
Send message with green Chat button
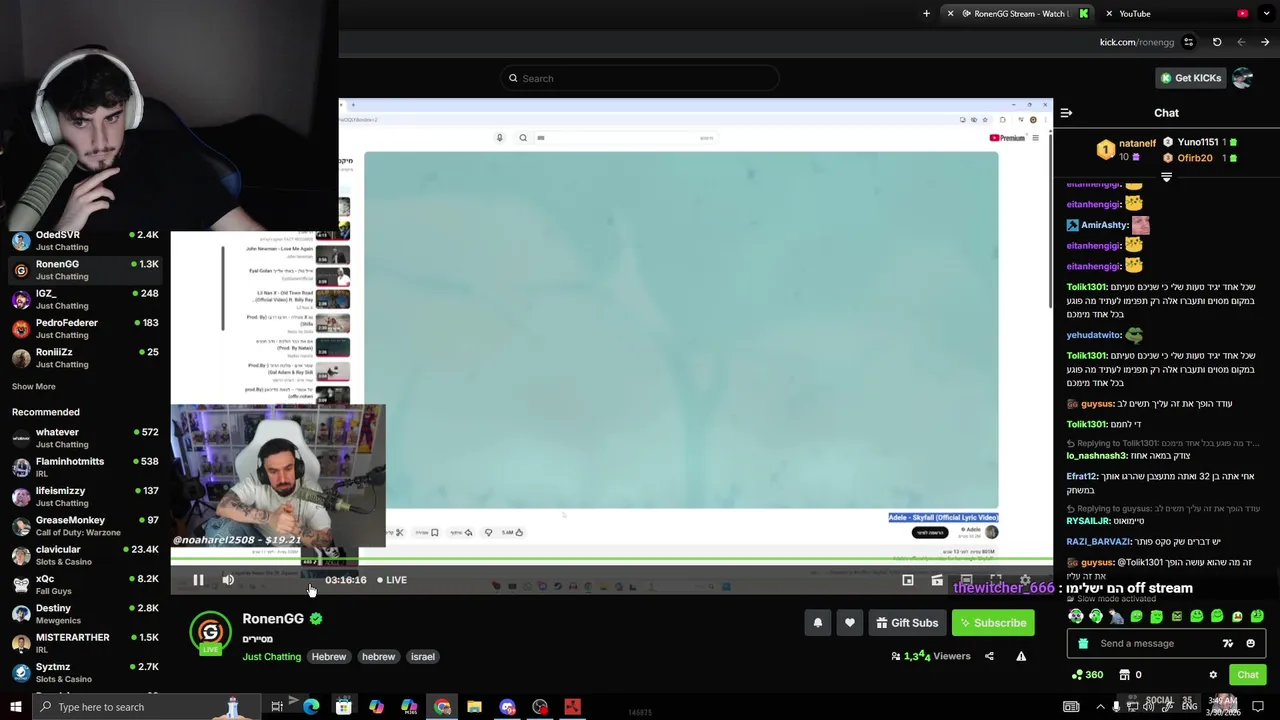tap(1247, 675)
